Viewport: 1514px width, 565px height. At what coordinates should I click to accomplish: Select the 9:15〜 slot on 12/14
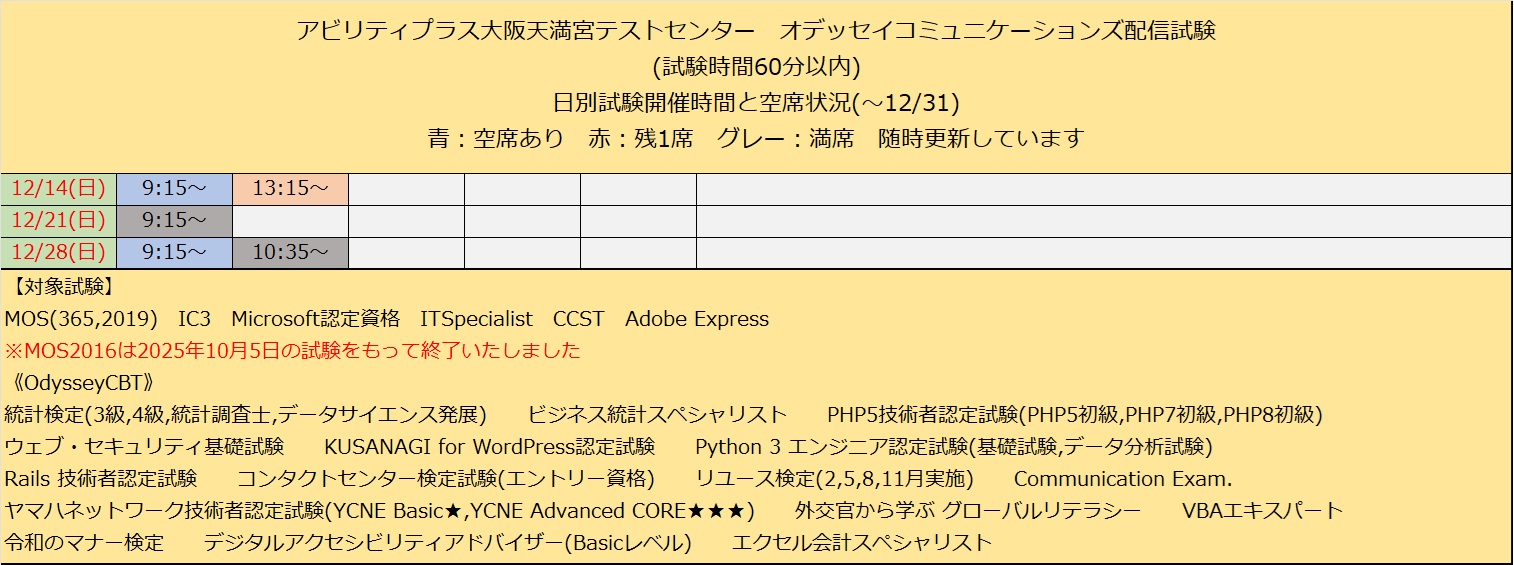tap(174, 189)
